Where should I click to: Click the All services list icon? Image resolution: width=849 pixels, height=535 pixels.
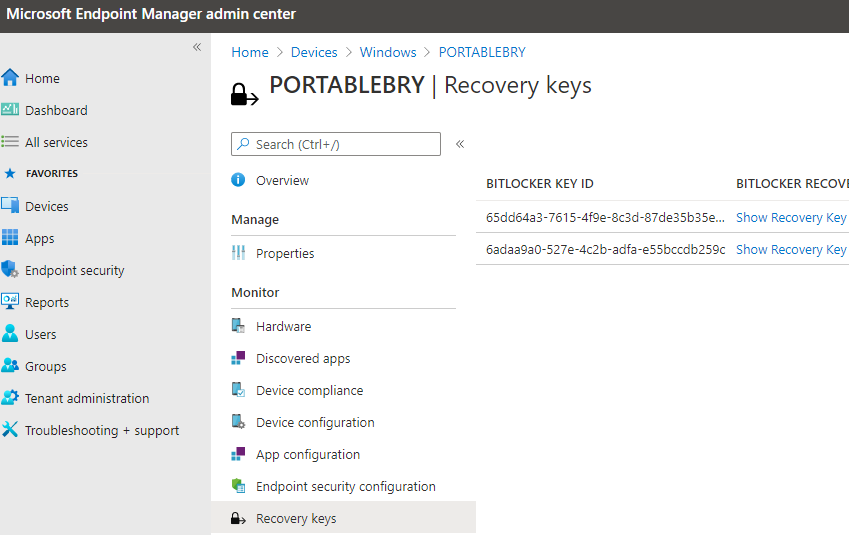click(x=11, y=142)
